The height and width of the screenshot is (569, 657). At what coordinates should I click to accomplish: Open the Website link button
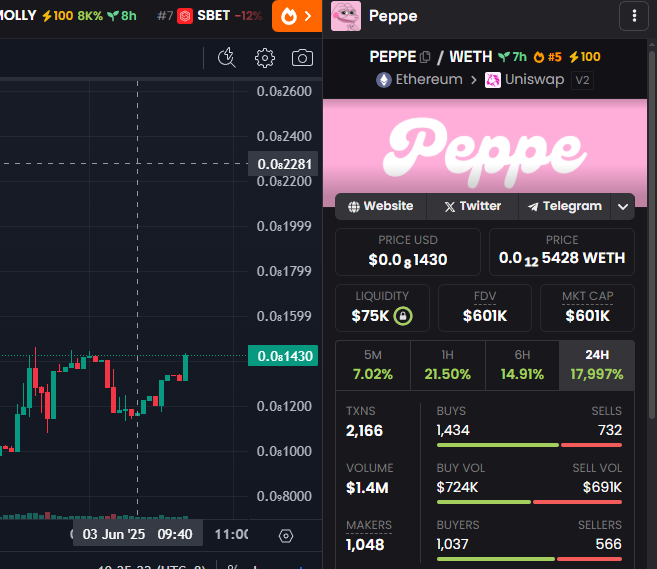coord(380,206)
